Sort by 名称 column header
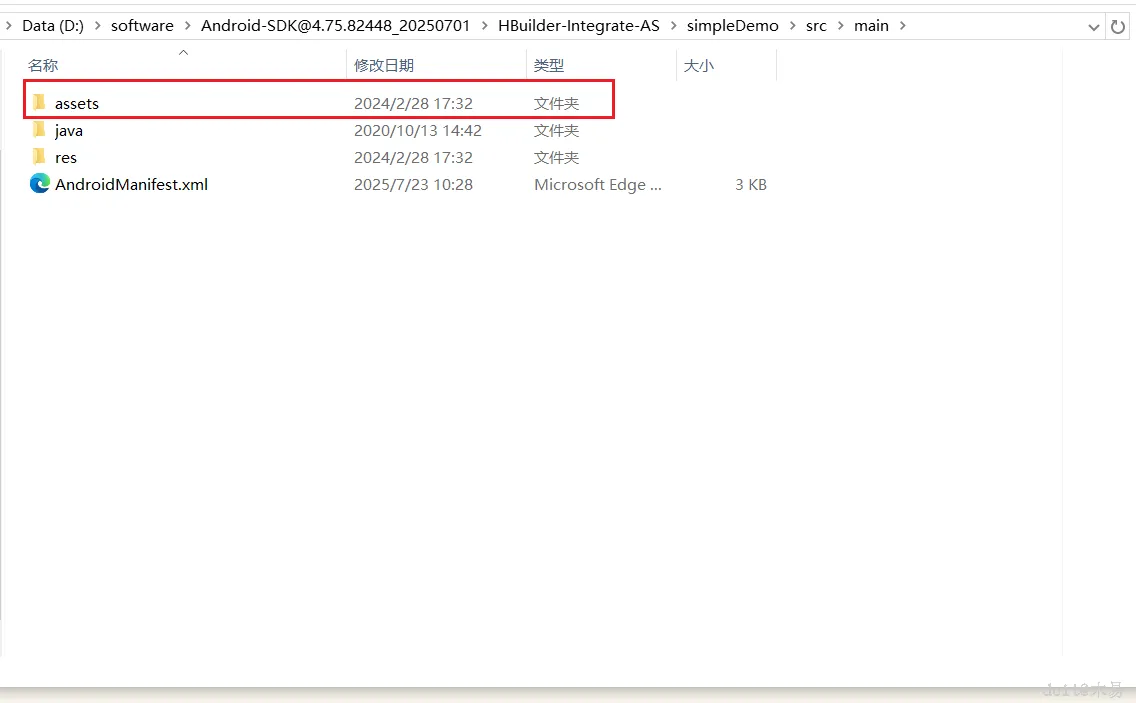The height and width of the screenshot is (703, 1136). [x=43, y=65]
